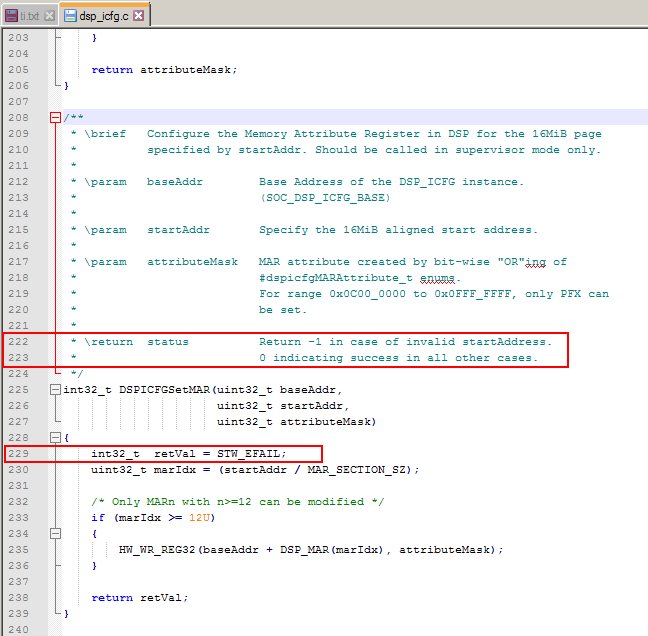The width and height of the screenshot is (648, 636).
Task: Close the dsp_icfg.c tab
Action: tap(139, 16)
